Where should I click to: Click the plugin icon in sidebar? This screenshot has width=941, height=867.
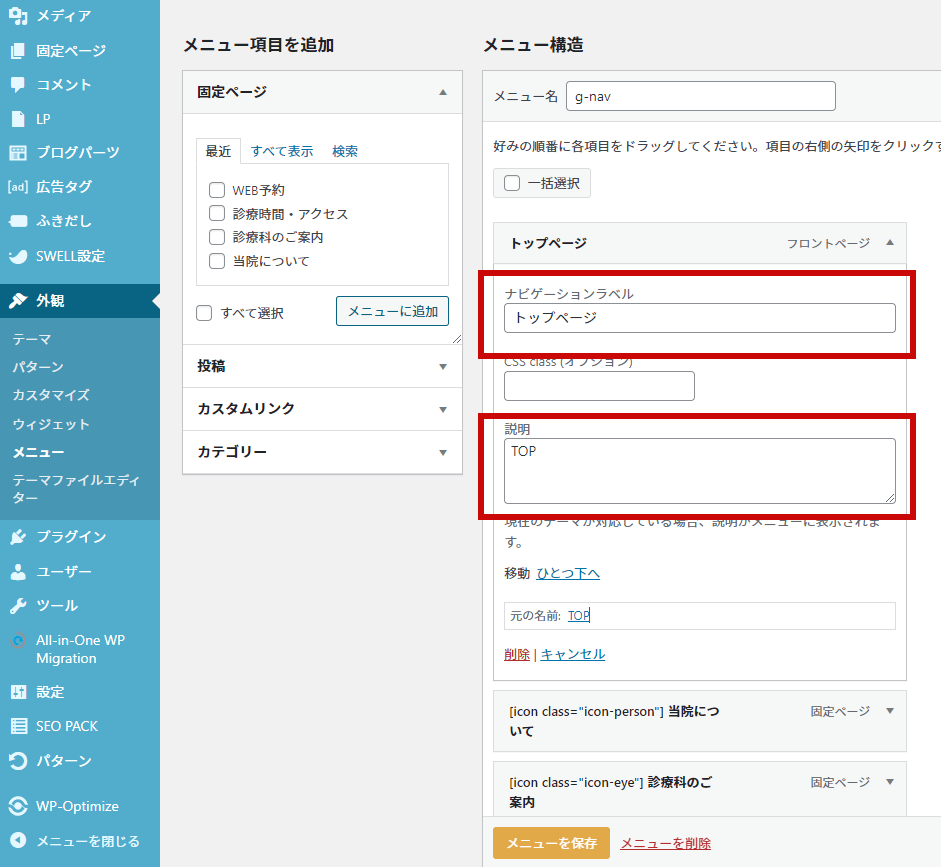18,537
